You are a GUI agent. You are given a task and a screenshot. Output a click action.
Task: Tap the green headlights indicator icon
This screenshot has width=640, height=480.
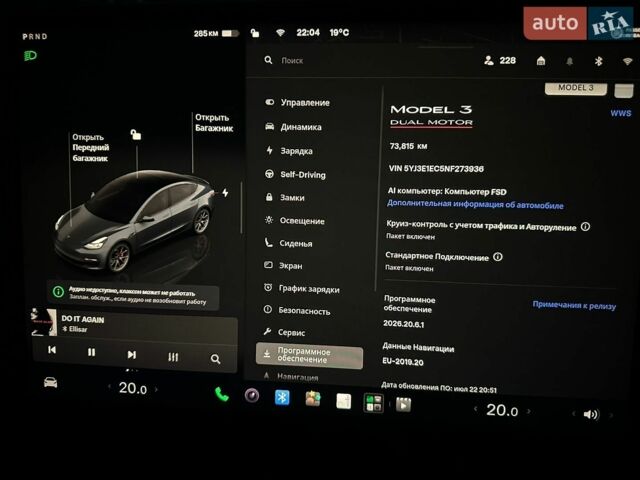pyautogui.click(x=30, y=56)
